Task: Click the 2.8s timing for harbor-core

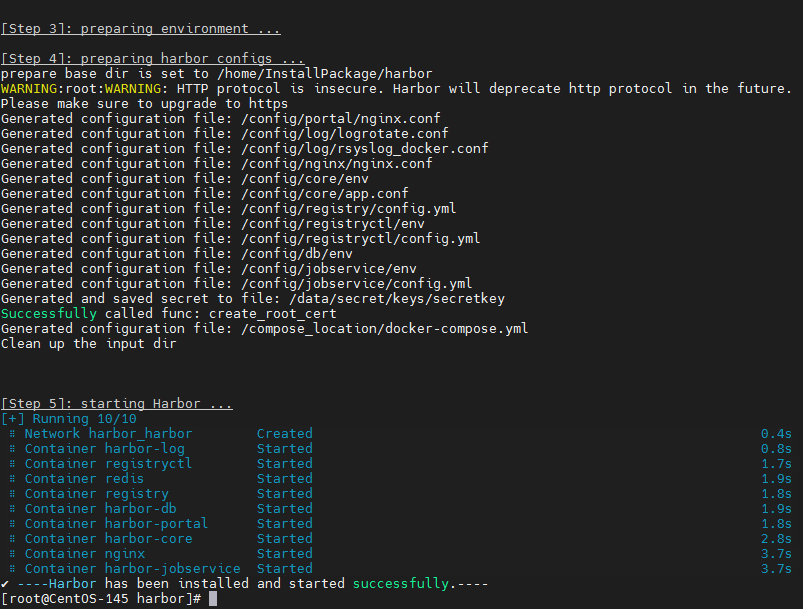Action: point(776,538)
